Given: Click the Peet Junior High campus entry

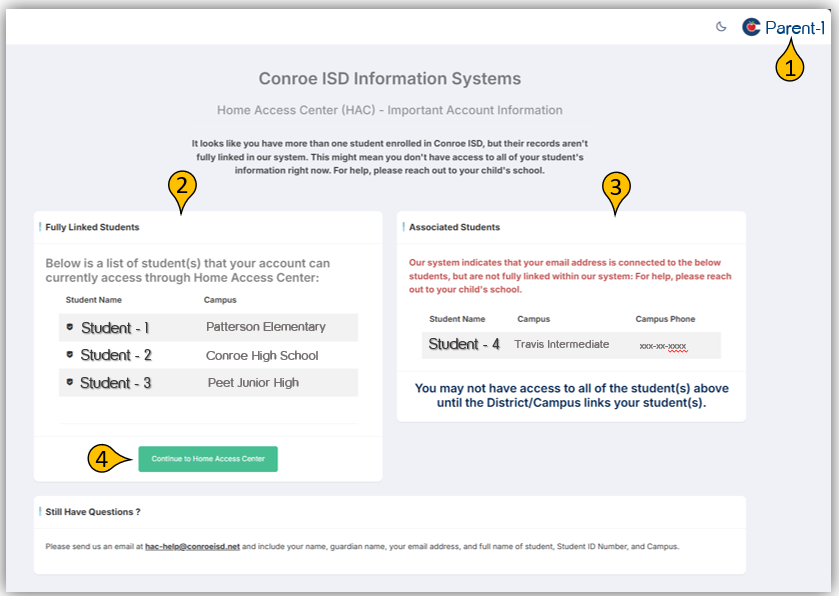Looking at the screenshot, I should tap(253, 382).
